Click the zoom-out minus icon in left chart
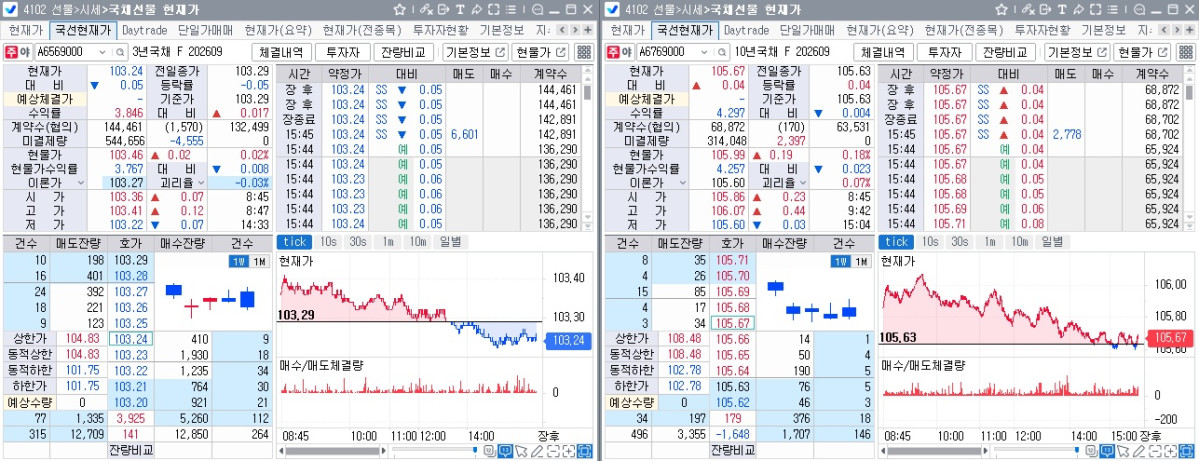Screen dimensions: 1199x461 coord(554,451)
